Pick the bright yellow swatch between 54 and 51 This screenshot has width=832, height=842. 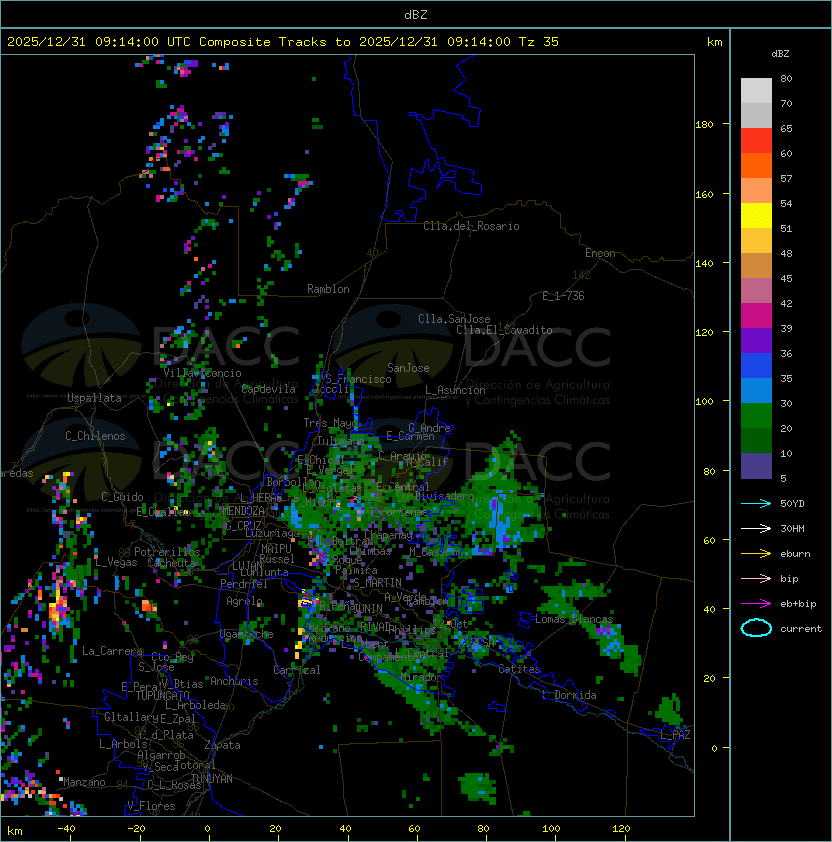click(x=756, y=216)
